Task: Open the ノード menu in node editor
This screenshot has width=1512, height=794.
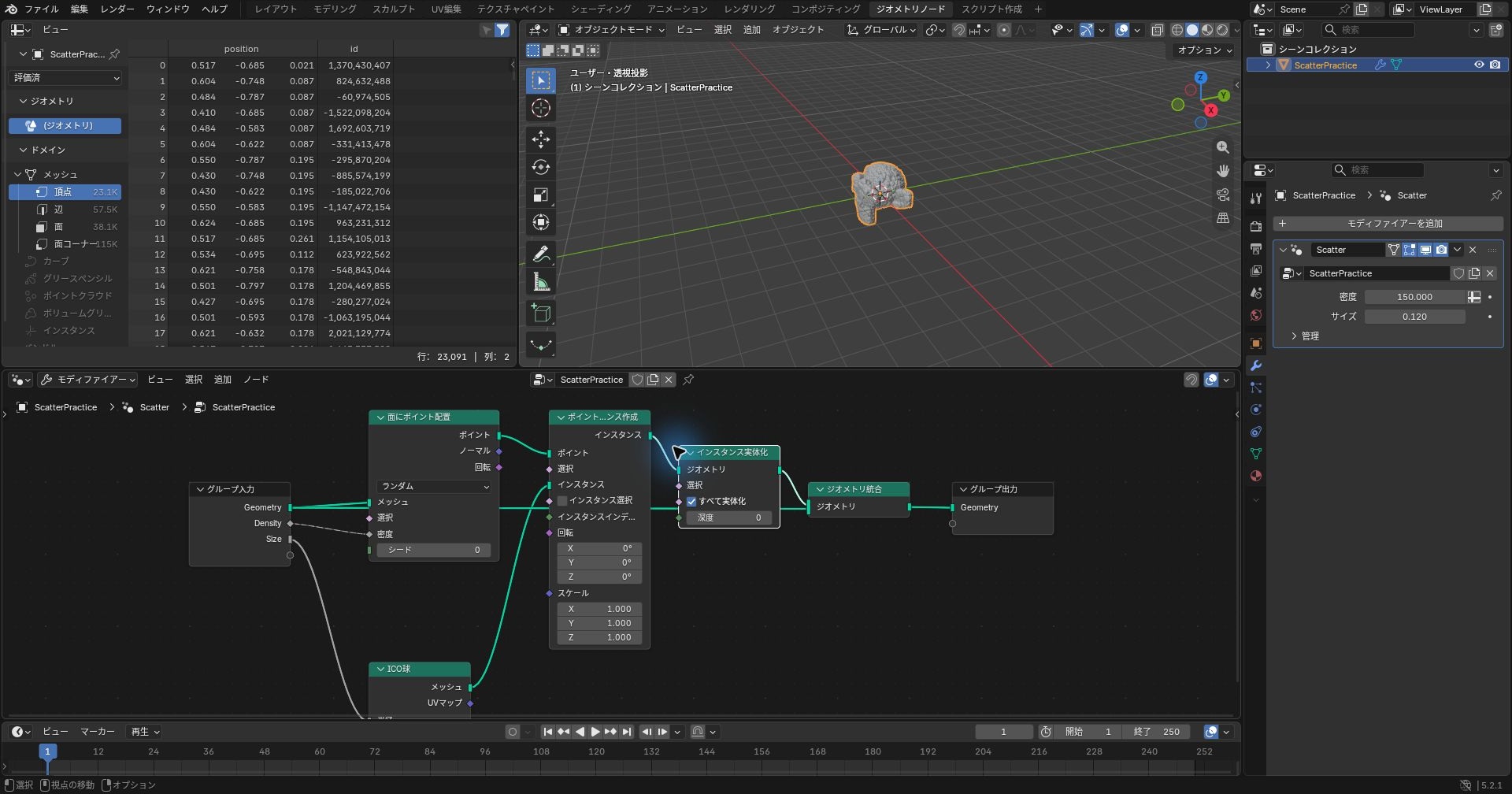Action: click(x=256, y=380)
